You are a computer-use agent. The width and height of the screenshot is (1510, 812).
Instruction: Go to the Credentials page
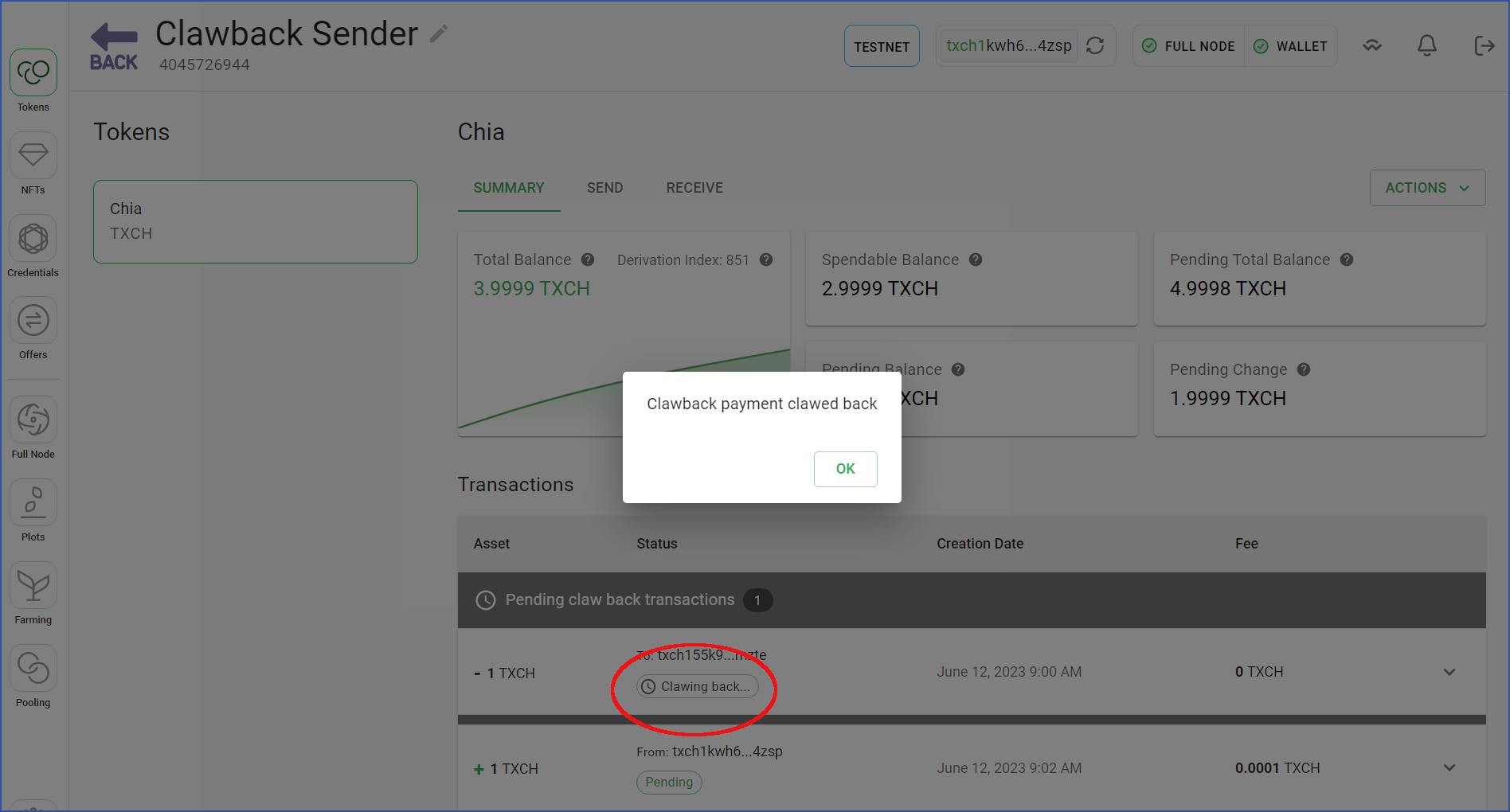33,247
